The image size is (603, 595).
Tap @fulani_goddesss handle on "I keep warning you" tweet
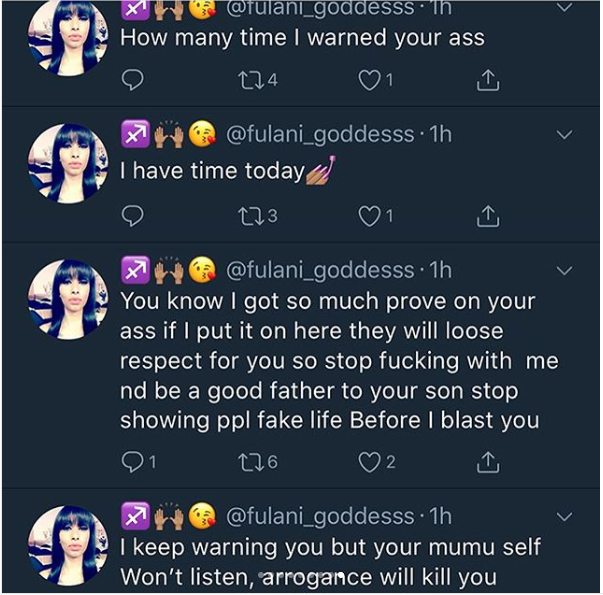coord(319,516)
